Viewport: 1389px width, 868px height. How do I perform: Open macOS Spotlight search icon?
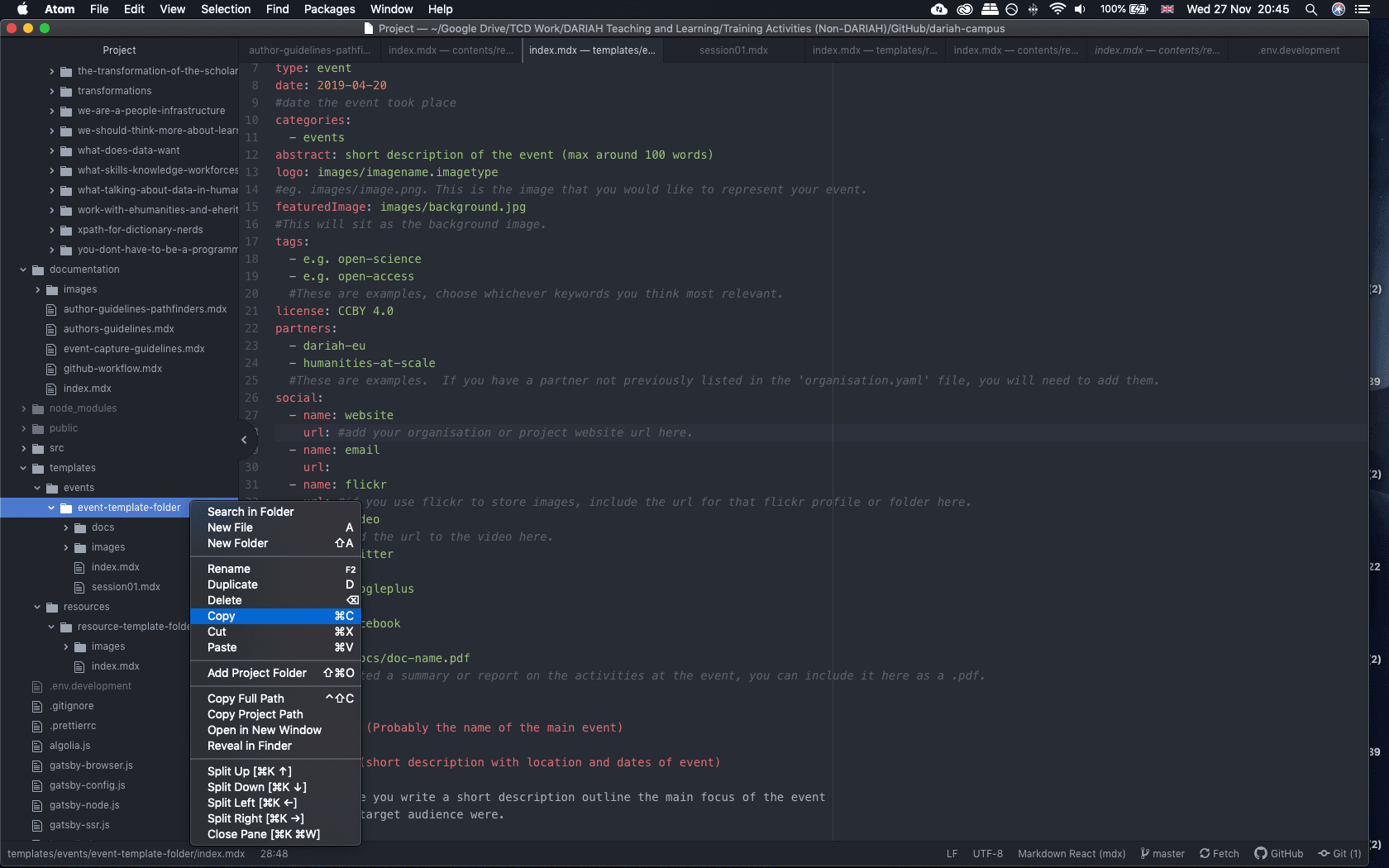pos(1311,9)
